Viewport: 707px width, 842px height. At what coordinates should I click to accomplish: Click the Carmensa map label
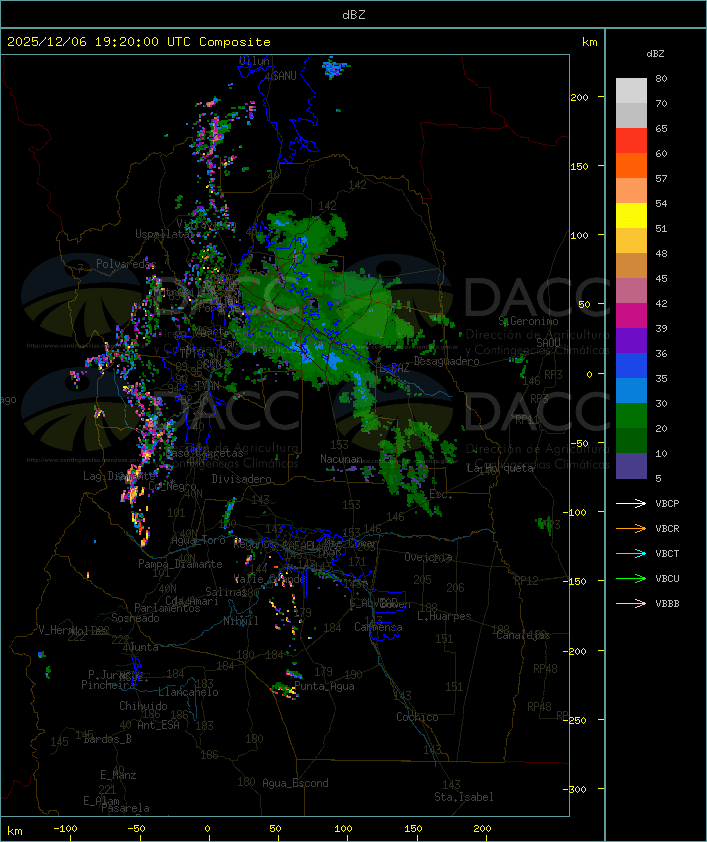pyautogui.click(x=378, y=627)
